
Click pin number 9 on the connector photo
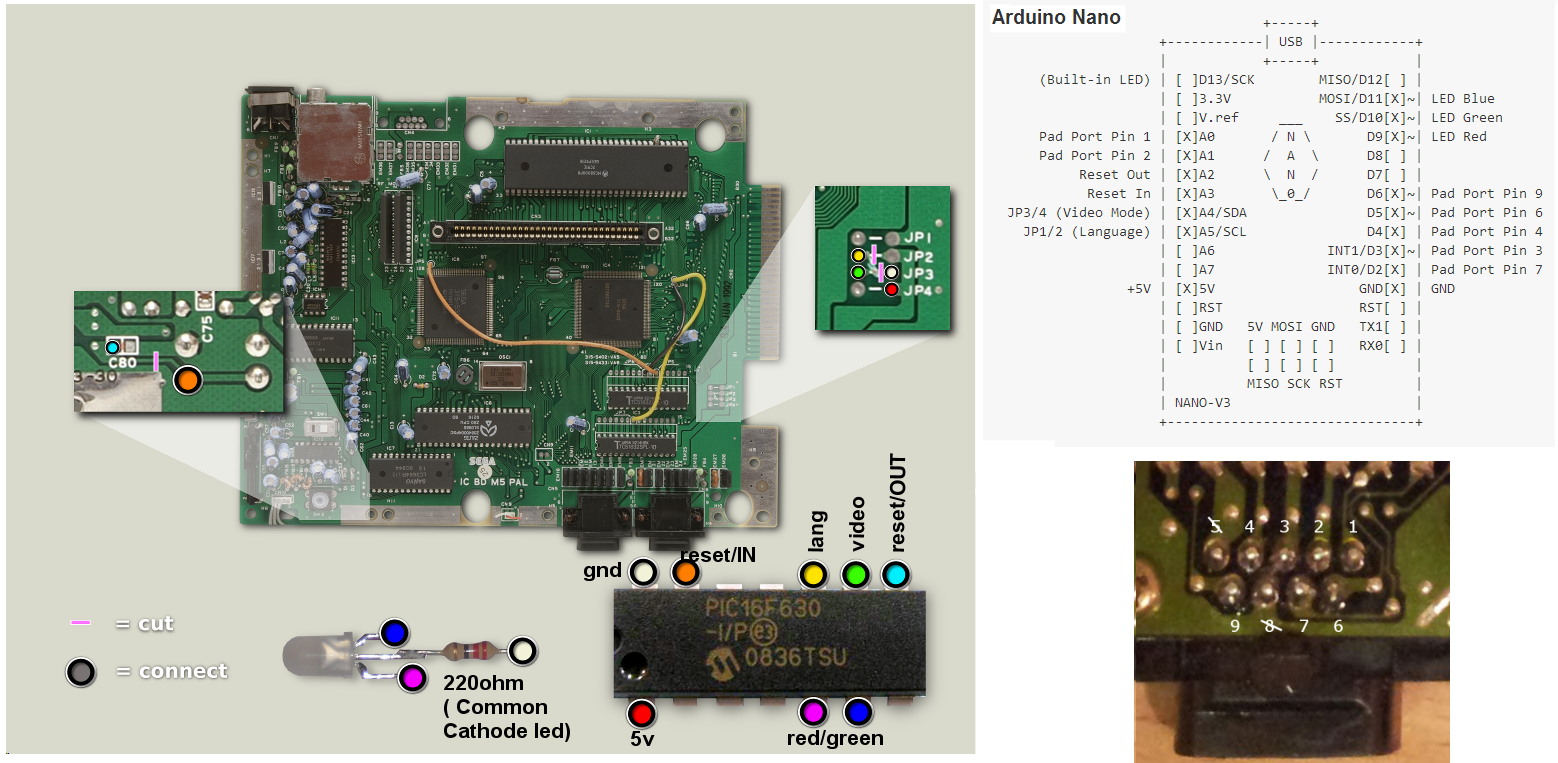pos(1236,626)
